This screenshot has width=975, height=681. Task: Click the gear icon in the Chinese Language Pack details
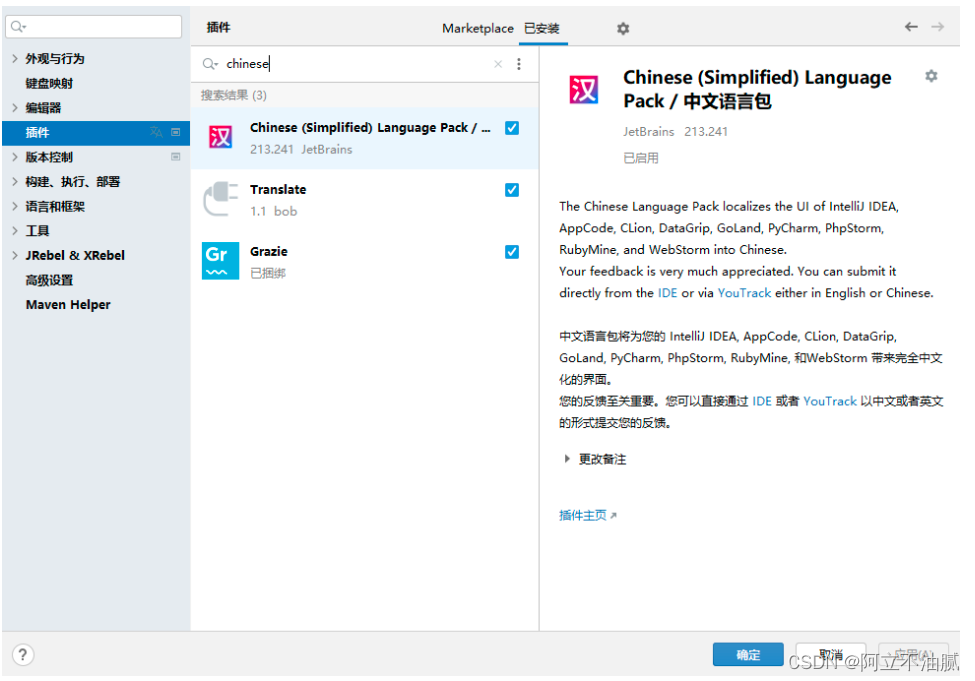[931, 76]
